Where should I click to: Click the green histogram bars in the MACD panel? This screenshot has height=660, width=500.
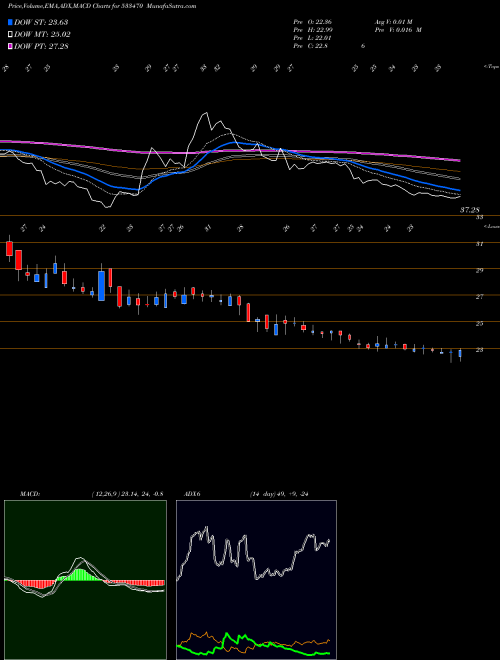click(80, 575)
